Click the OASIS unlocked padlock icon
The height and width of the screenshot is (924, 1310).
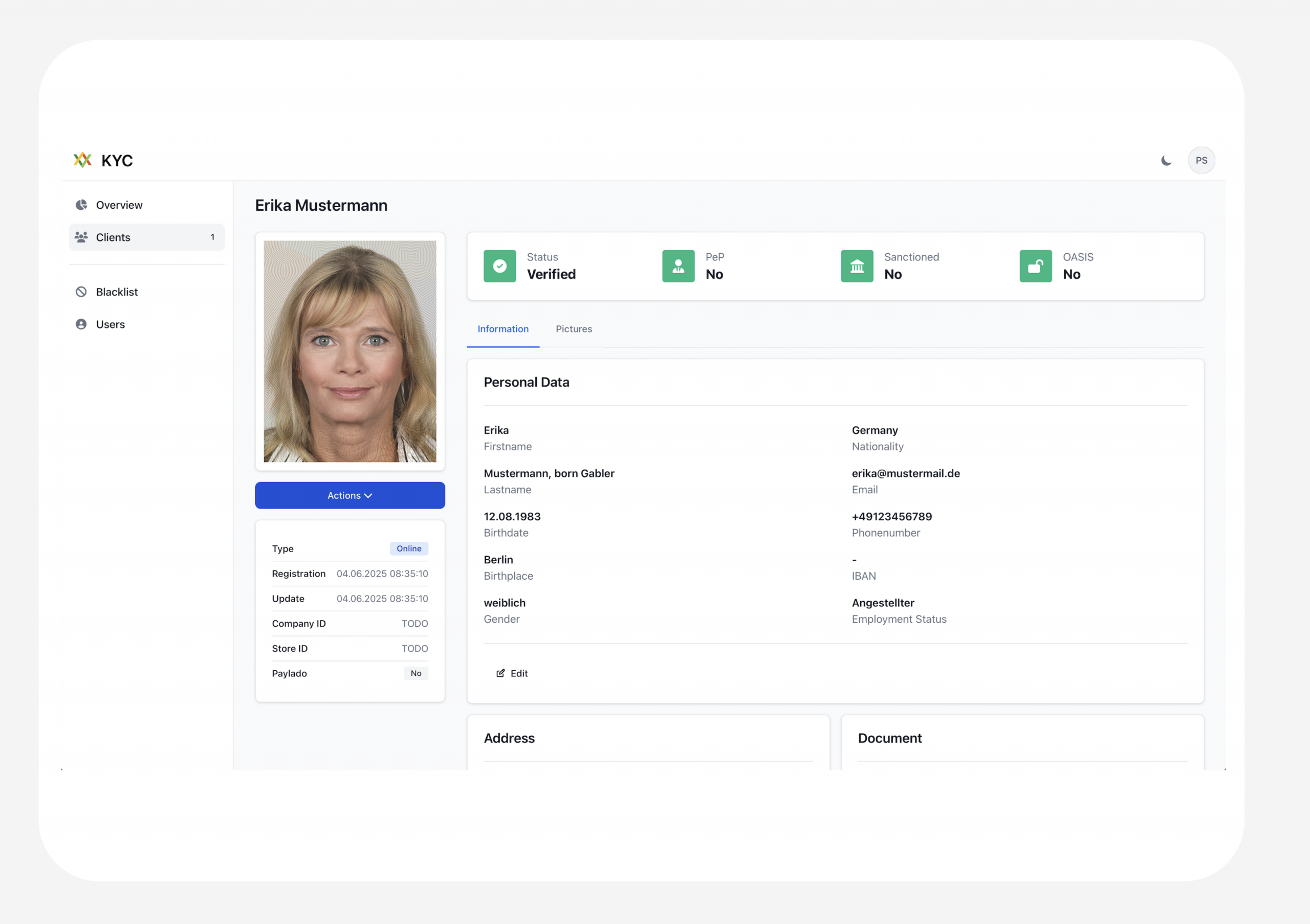(x=1035, y=267)
